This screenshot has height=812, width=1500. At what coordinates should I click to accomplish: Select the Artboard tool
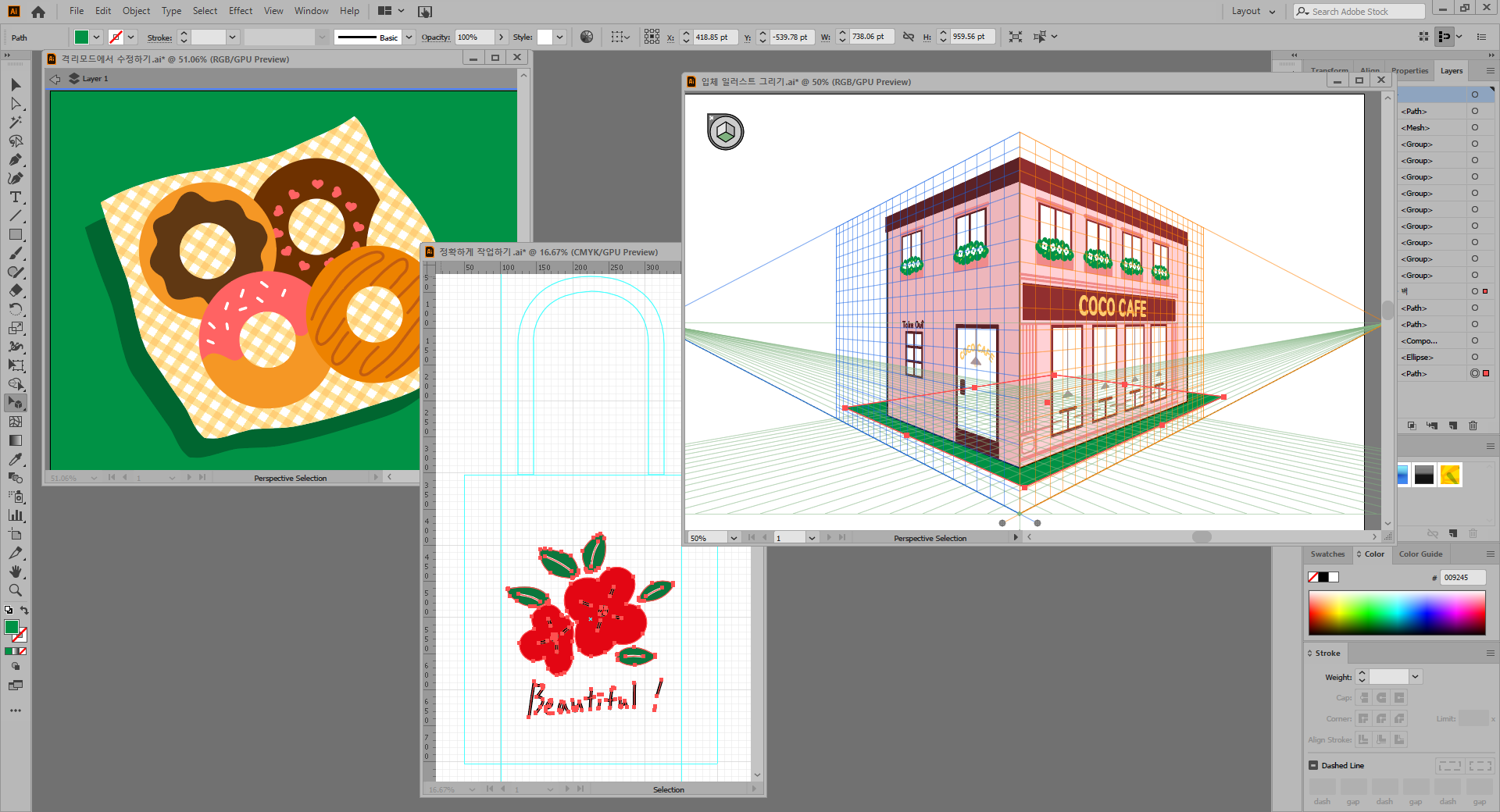(16, 534)
